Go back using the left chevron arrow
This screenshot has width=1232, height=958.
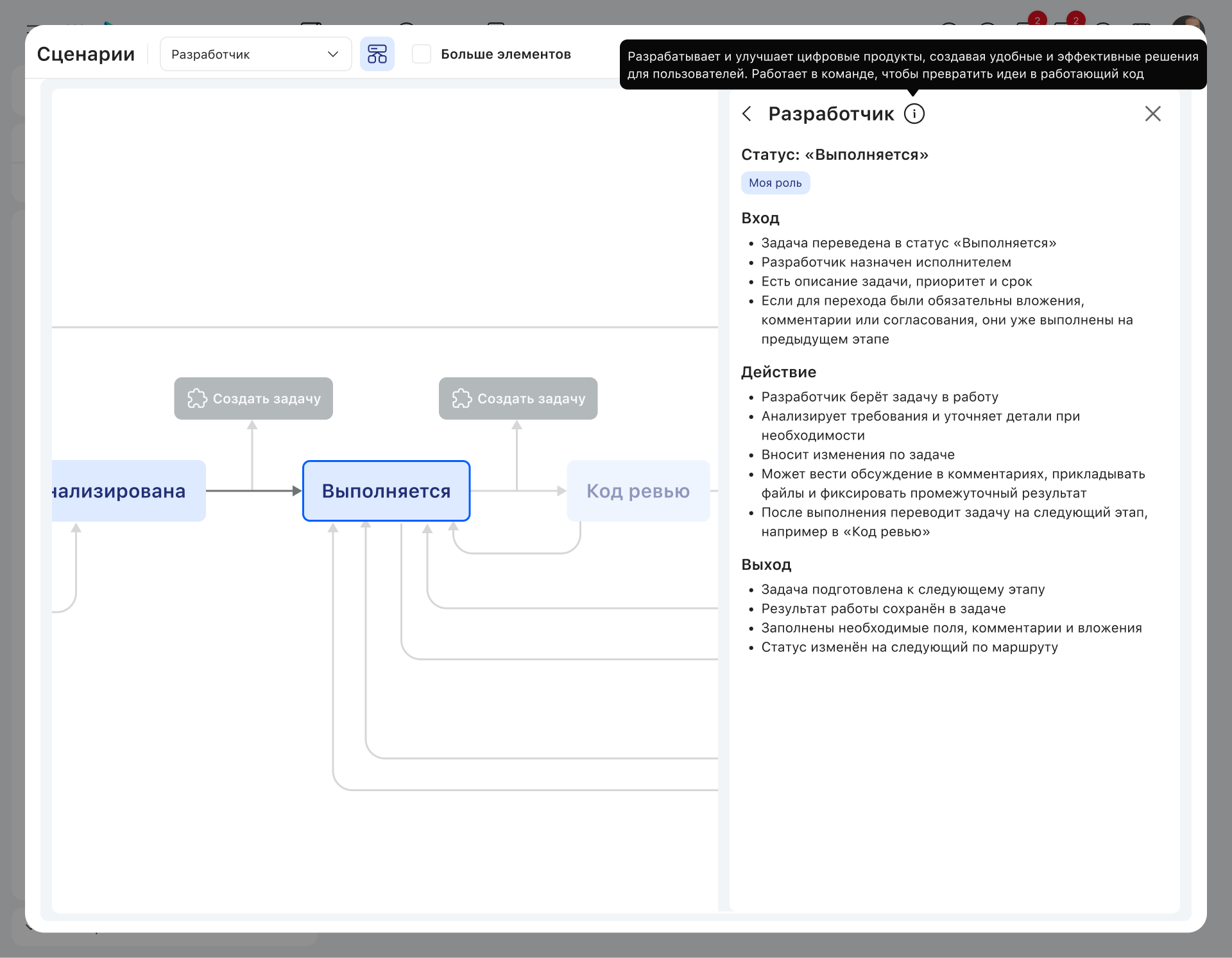pyautogui.click(x=747, y=114)
